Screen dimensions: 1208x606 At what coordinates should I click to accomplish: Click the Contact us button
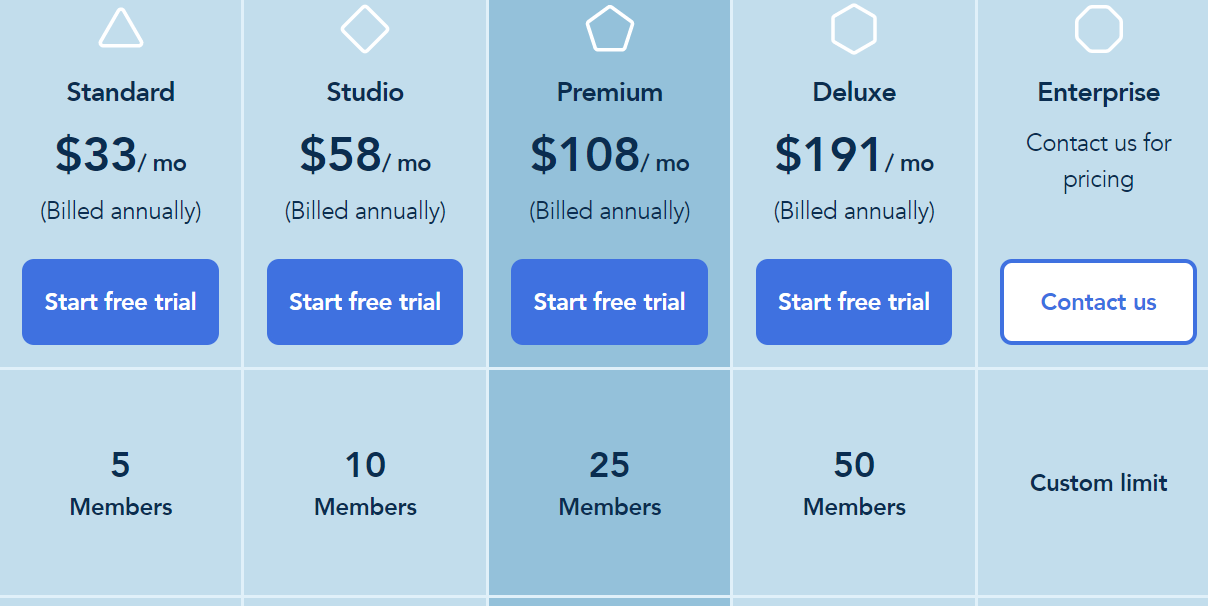(x=1098, y=302)
